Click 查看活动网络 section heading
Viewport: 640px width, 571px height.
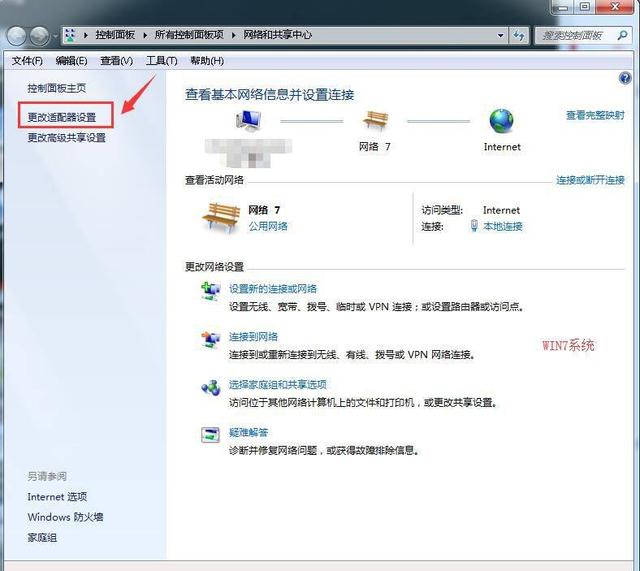[x=214, y=180]
